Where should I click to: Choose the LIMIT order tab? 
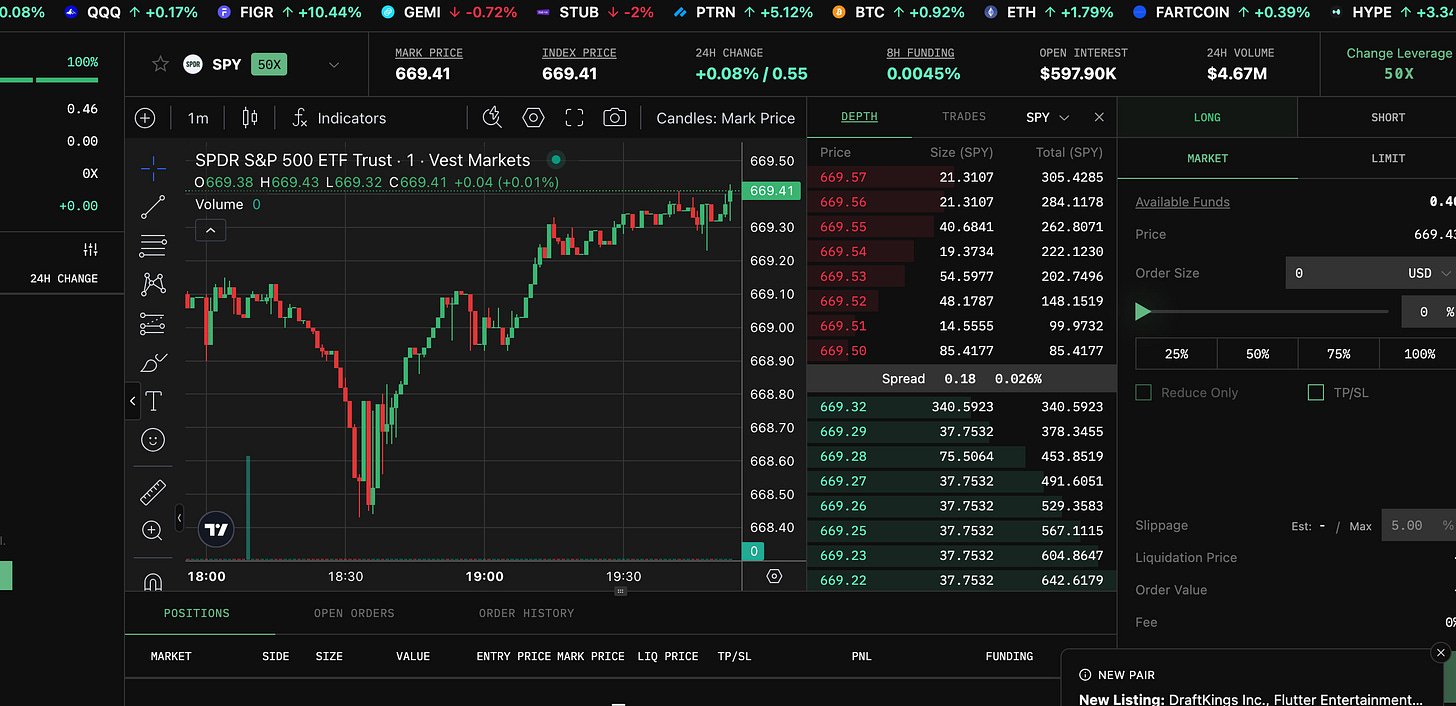point(1387,158)
